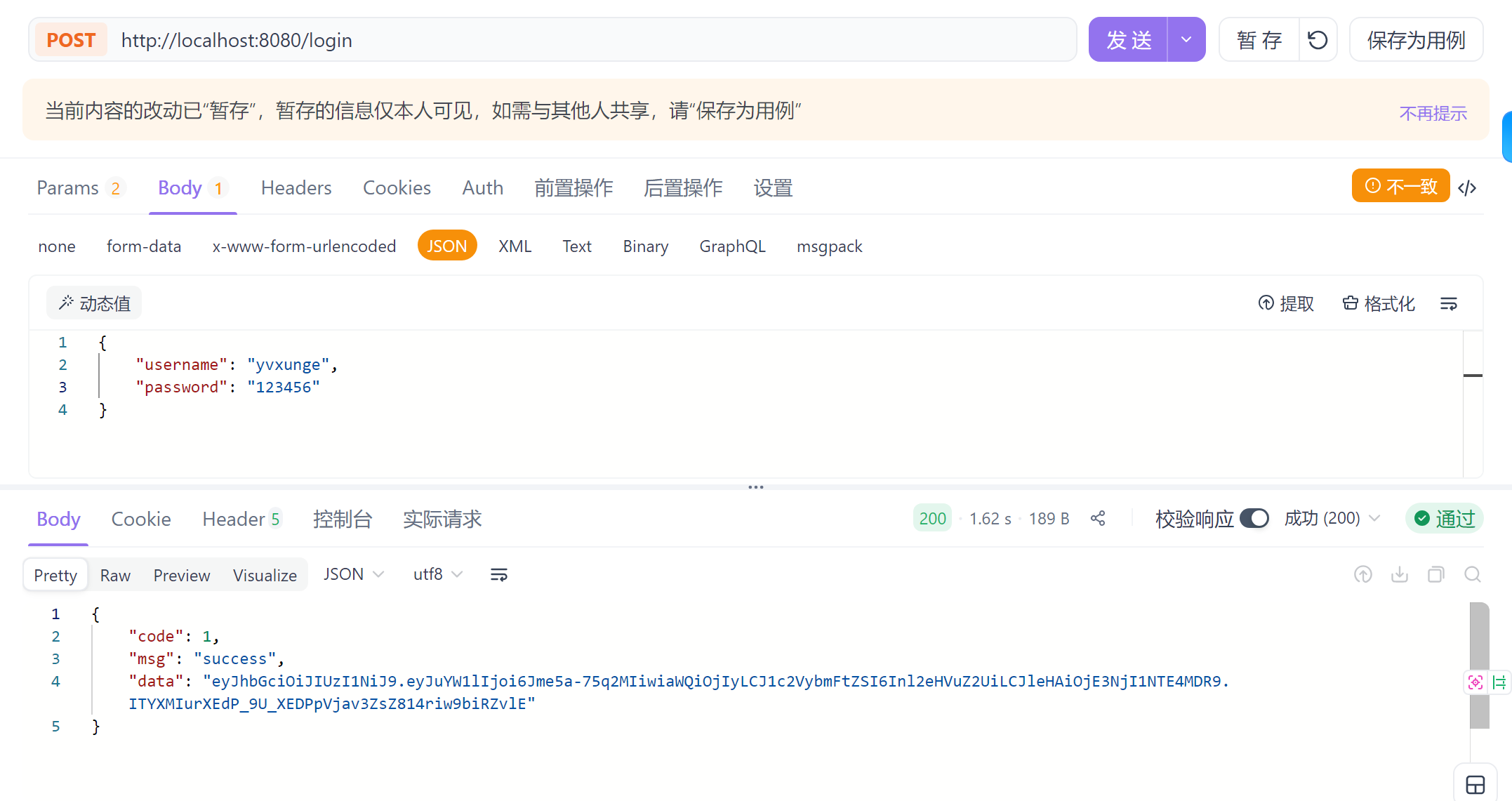Select the msgpack body type
This screenshot has height=801, width=1512.
(830, 246)
